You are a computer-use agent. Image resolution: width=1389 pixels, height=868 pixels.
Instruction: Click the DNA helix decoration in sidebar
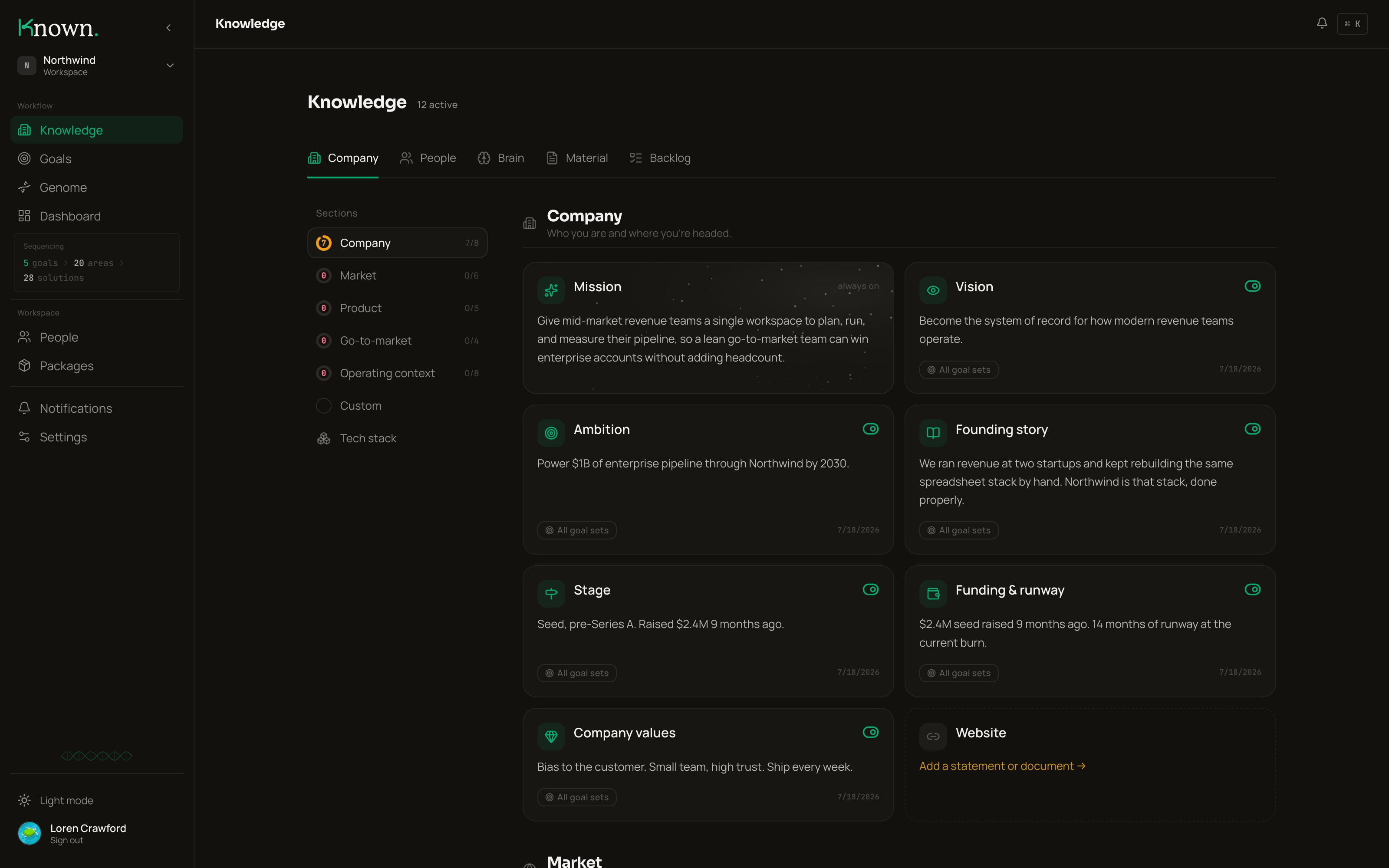96,756
